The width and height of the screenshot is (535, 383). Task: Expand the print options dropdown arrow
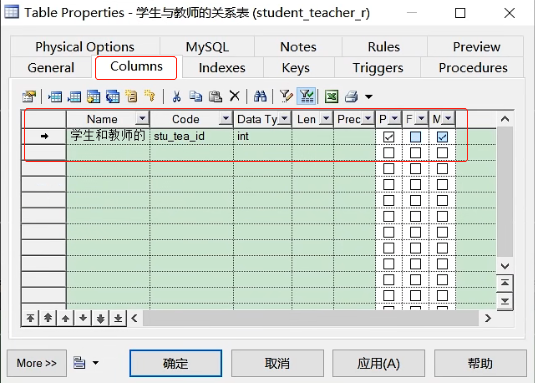pos(368,97)
